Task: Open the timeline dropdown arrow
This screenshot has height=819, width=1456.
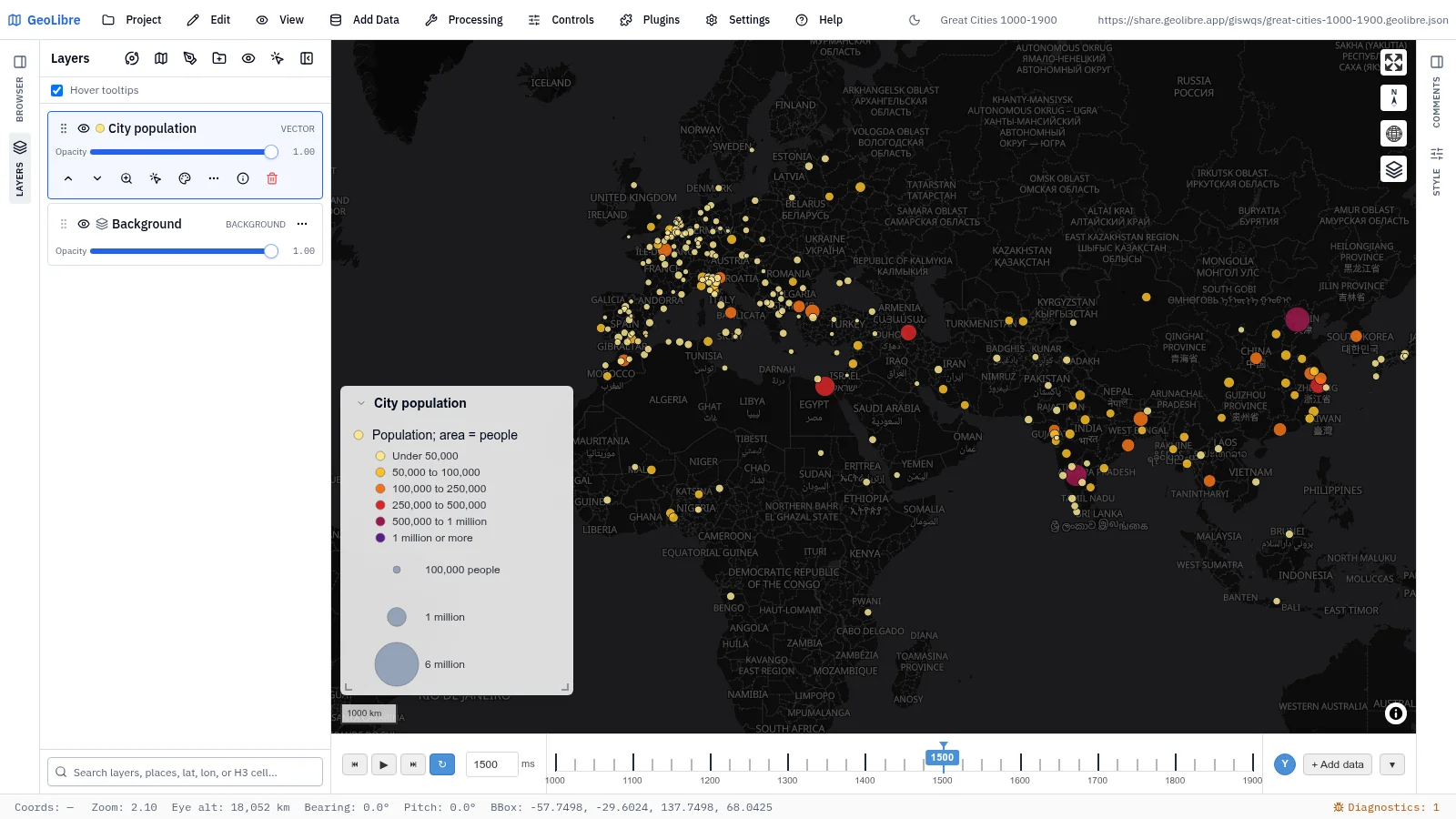Action: 1392,764
